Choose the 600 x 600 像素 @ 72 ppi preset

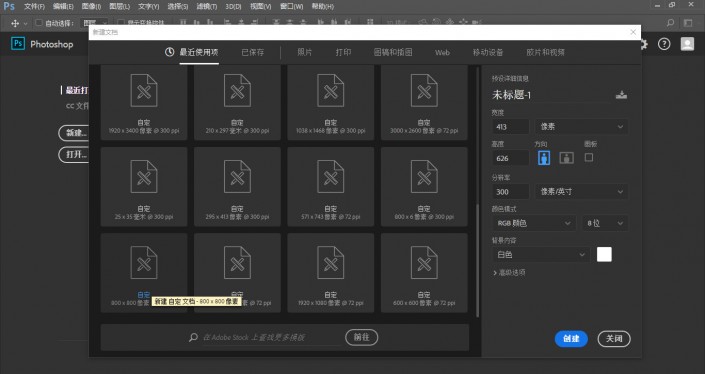pyautogui.click(x=424, y=272)
